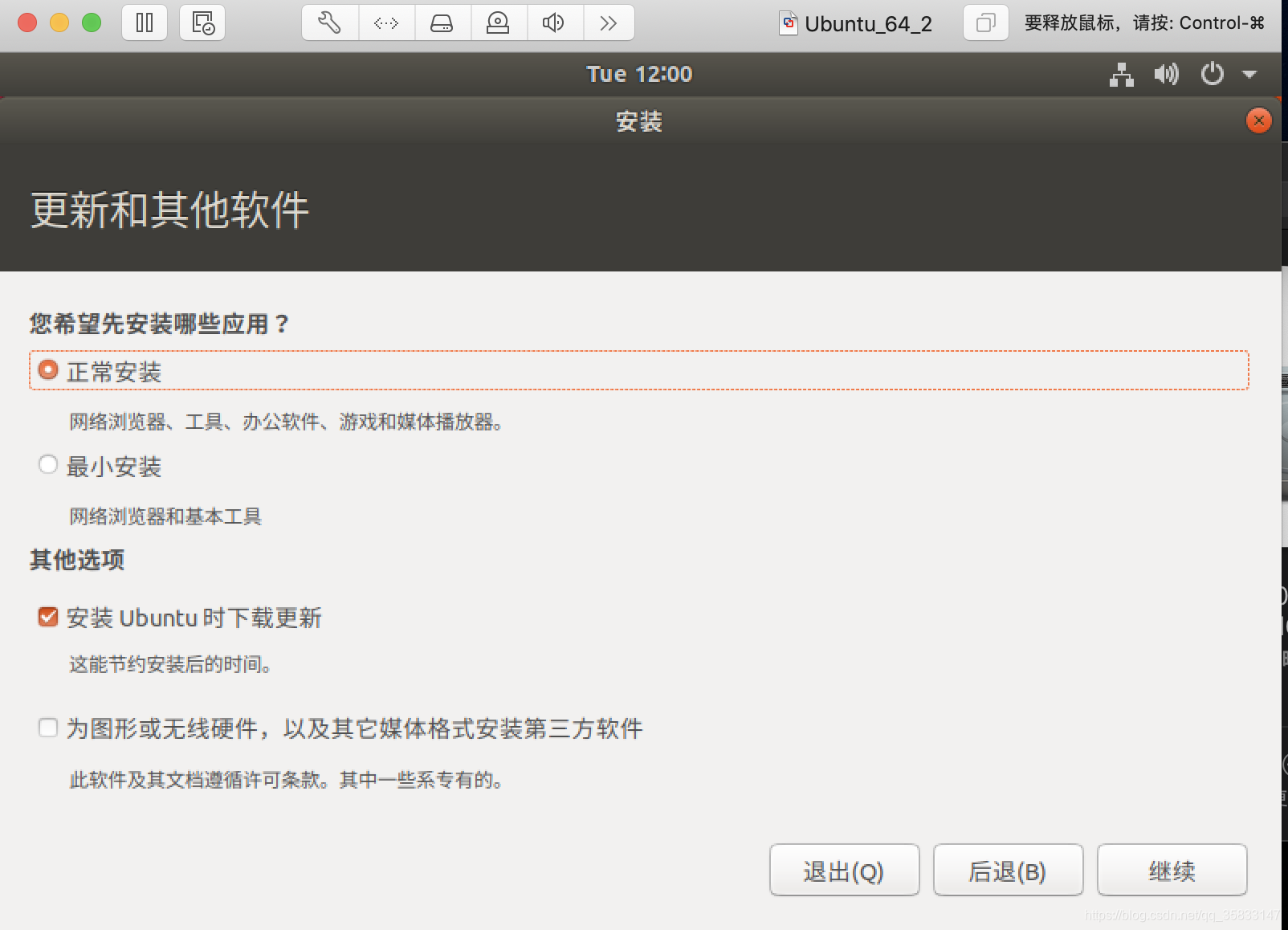1288x930 pixels.
Task: Pause the virtual machine
Action: [x=145, y=22]
